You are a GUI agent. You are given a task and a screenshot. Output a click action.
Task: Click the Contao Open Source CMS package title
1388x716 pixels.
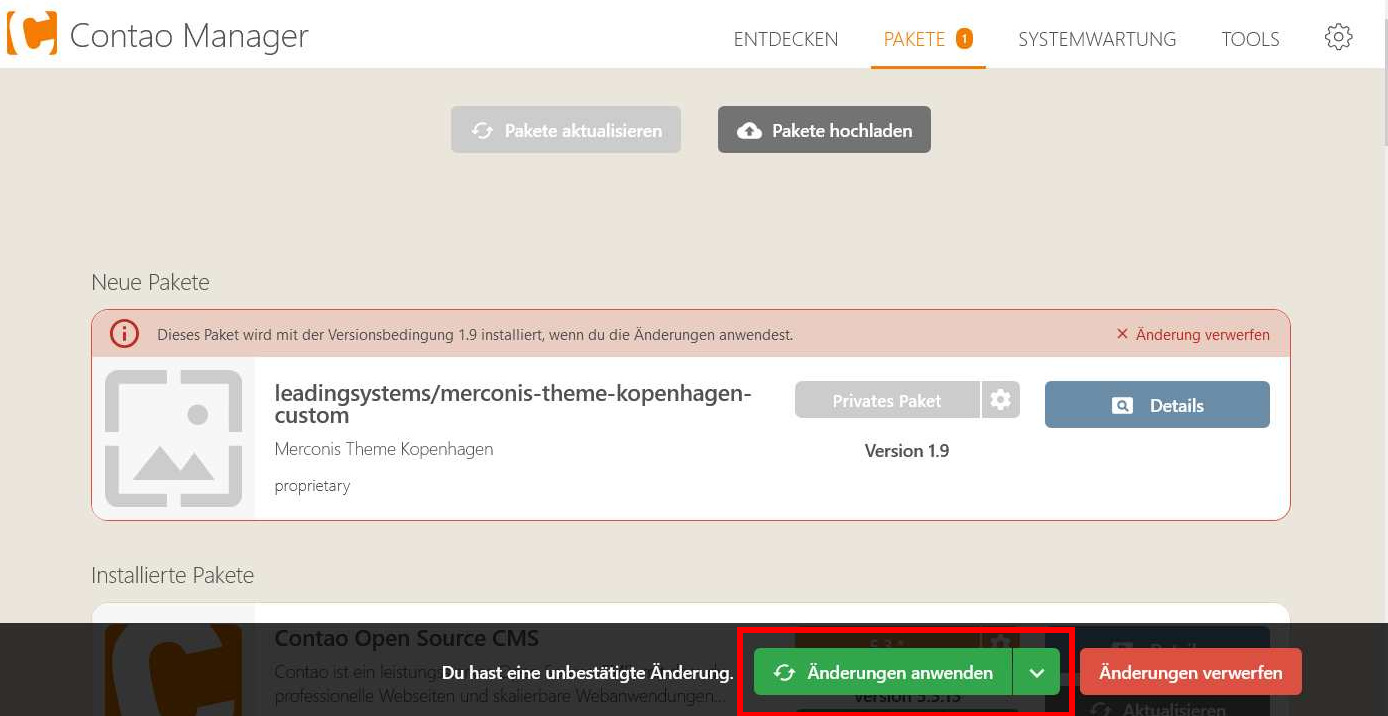[406, 638]
